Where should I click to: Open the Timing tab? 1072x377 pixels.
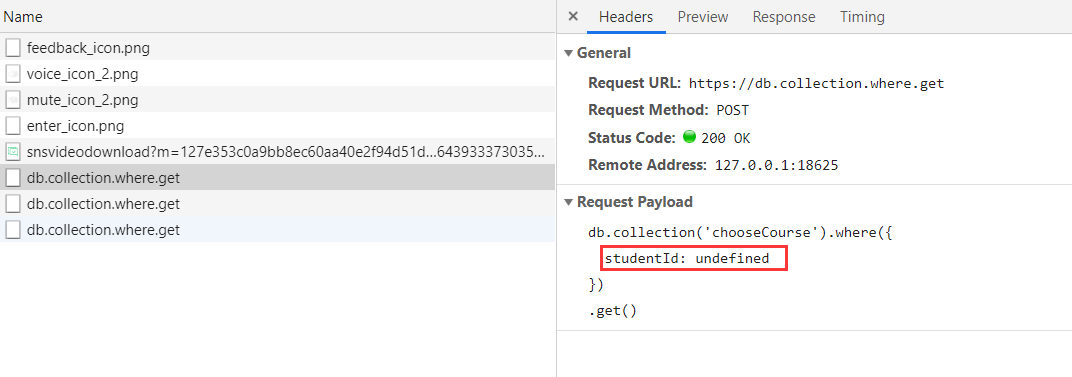point(862,17)
